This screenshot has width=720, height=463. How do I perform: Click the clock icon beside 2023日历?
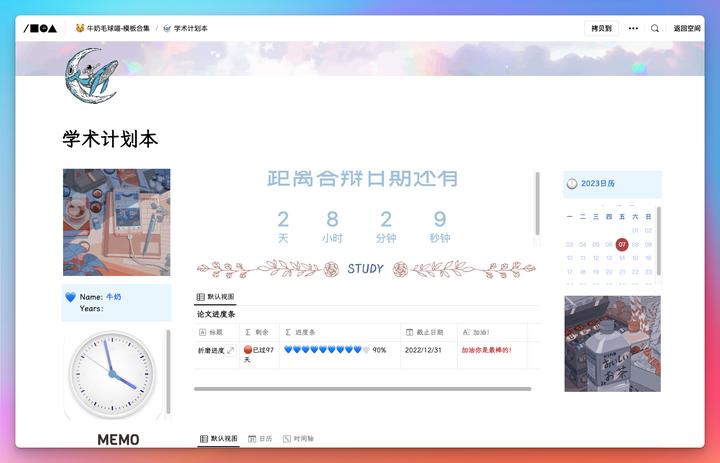click(x=572, y=184)
